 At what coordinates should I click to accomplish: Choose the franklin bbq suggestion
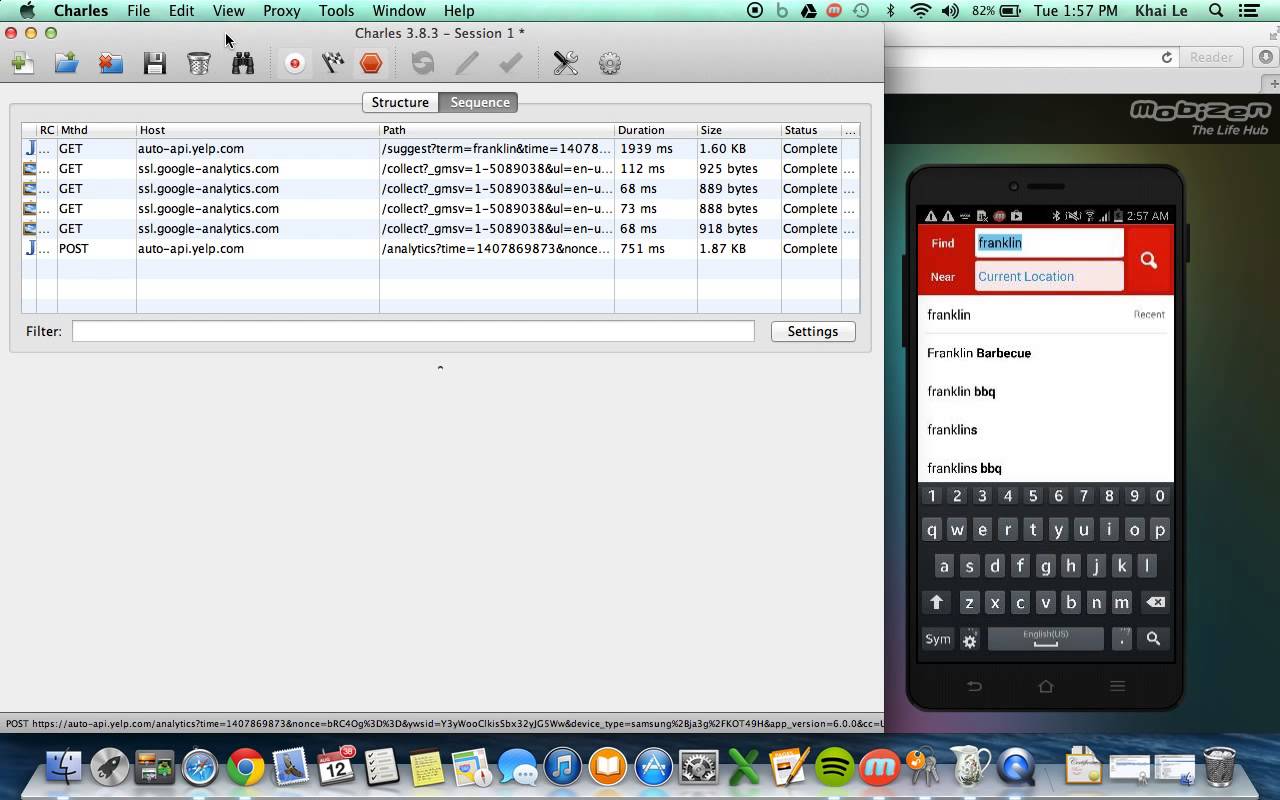[x=1045, y=391]
